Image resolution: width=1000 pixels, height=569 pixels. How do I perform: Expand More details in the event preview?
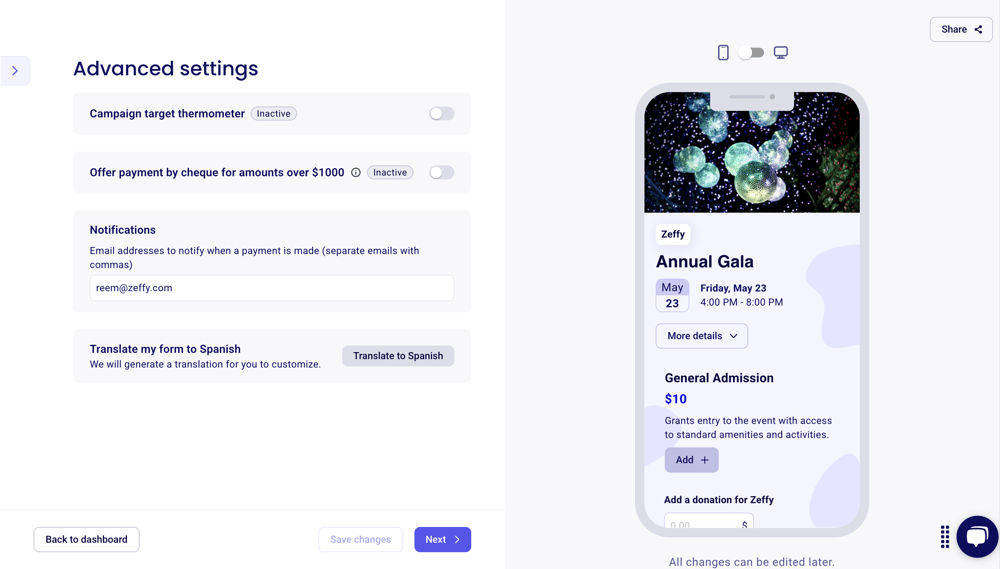click(701, 336)
